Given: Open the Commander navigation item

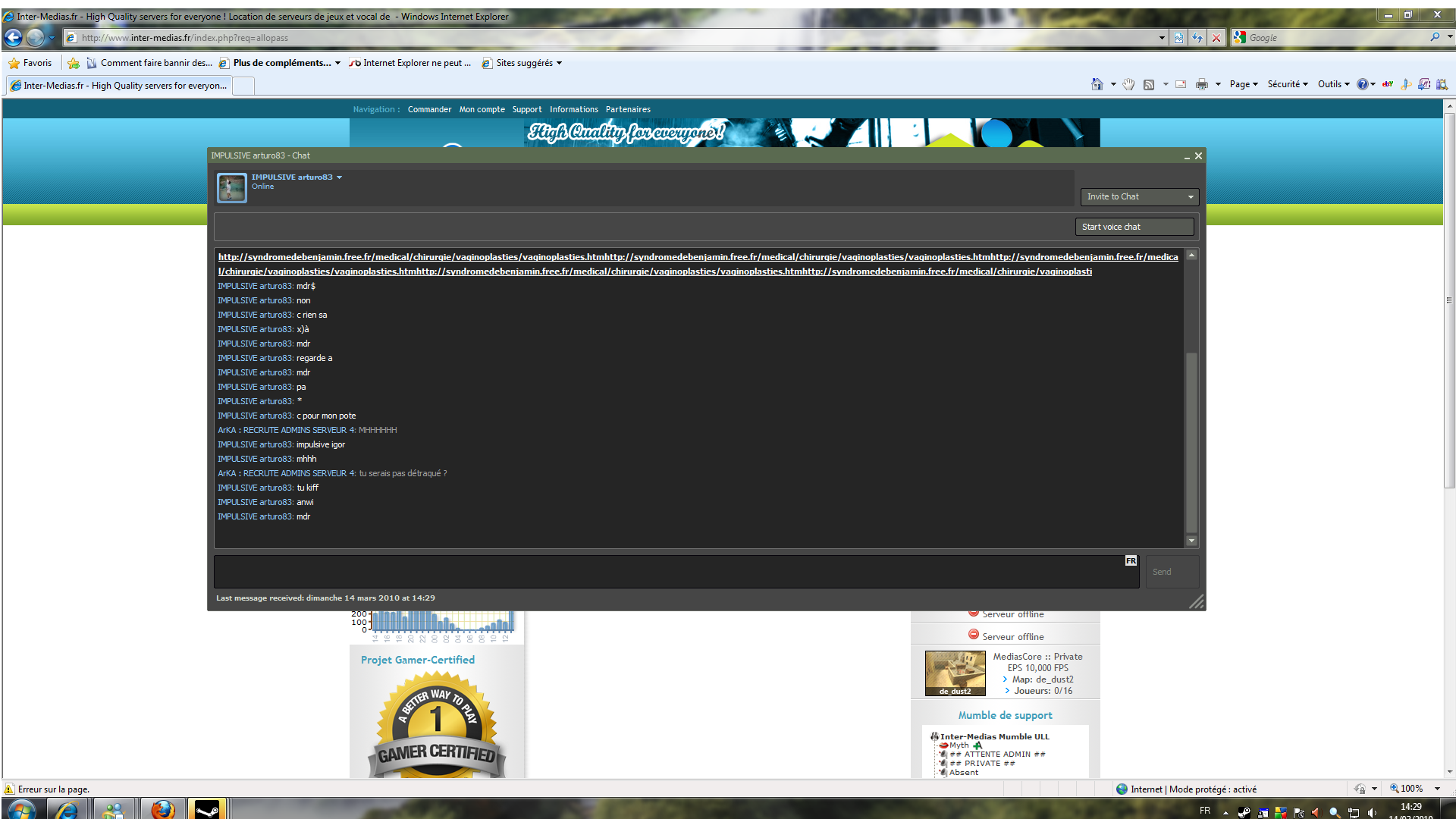Looking at the screenshot, I should (x=429, y=109).
